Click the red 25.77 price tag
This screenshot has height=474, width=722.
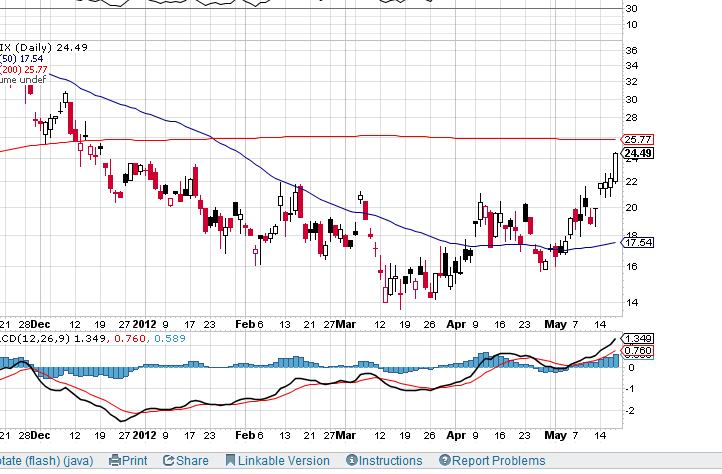(x=637, y=139)
